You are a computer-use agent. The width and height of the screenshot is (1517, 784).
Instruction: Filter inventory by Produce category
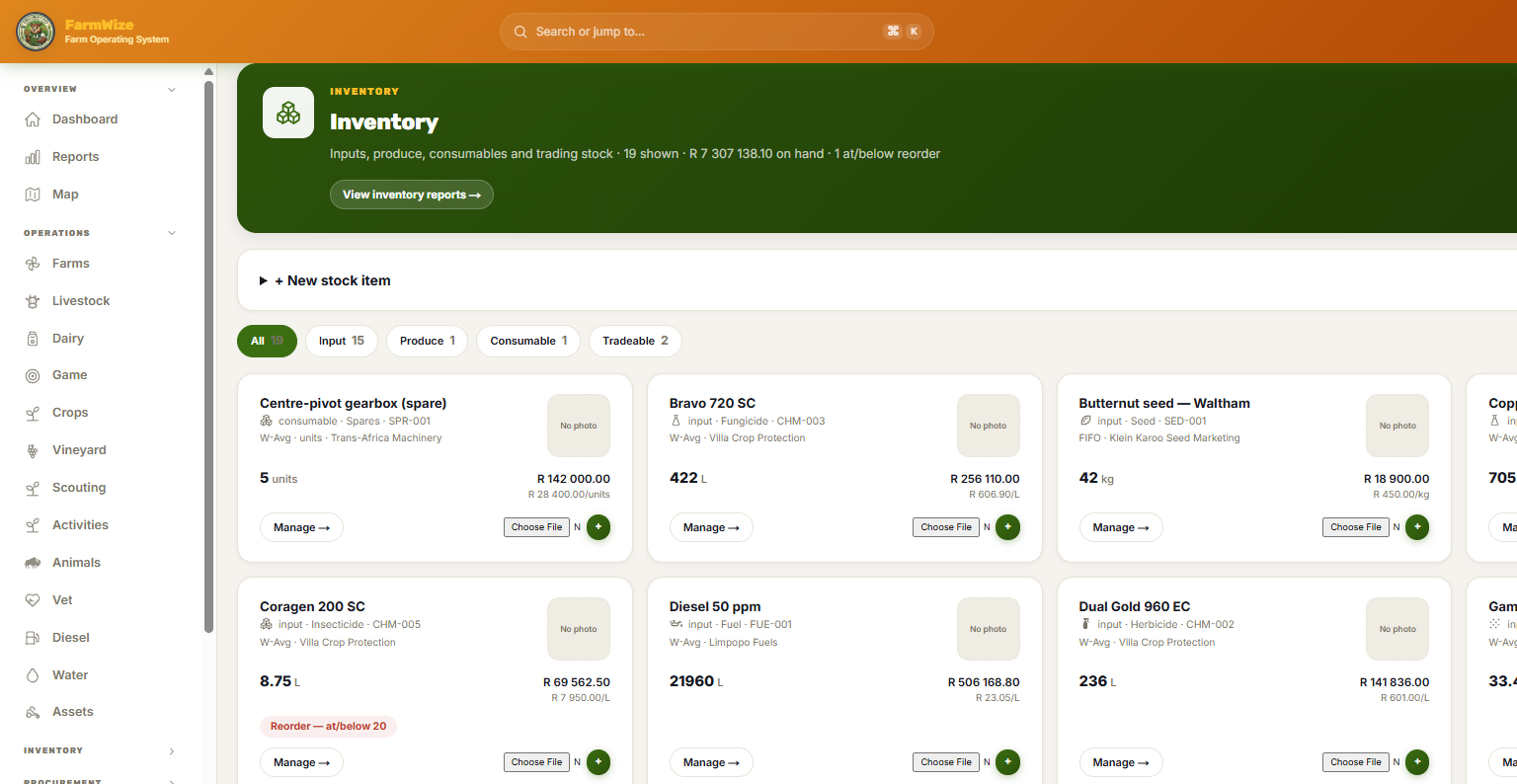tap(428, 341)
